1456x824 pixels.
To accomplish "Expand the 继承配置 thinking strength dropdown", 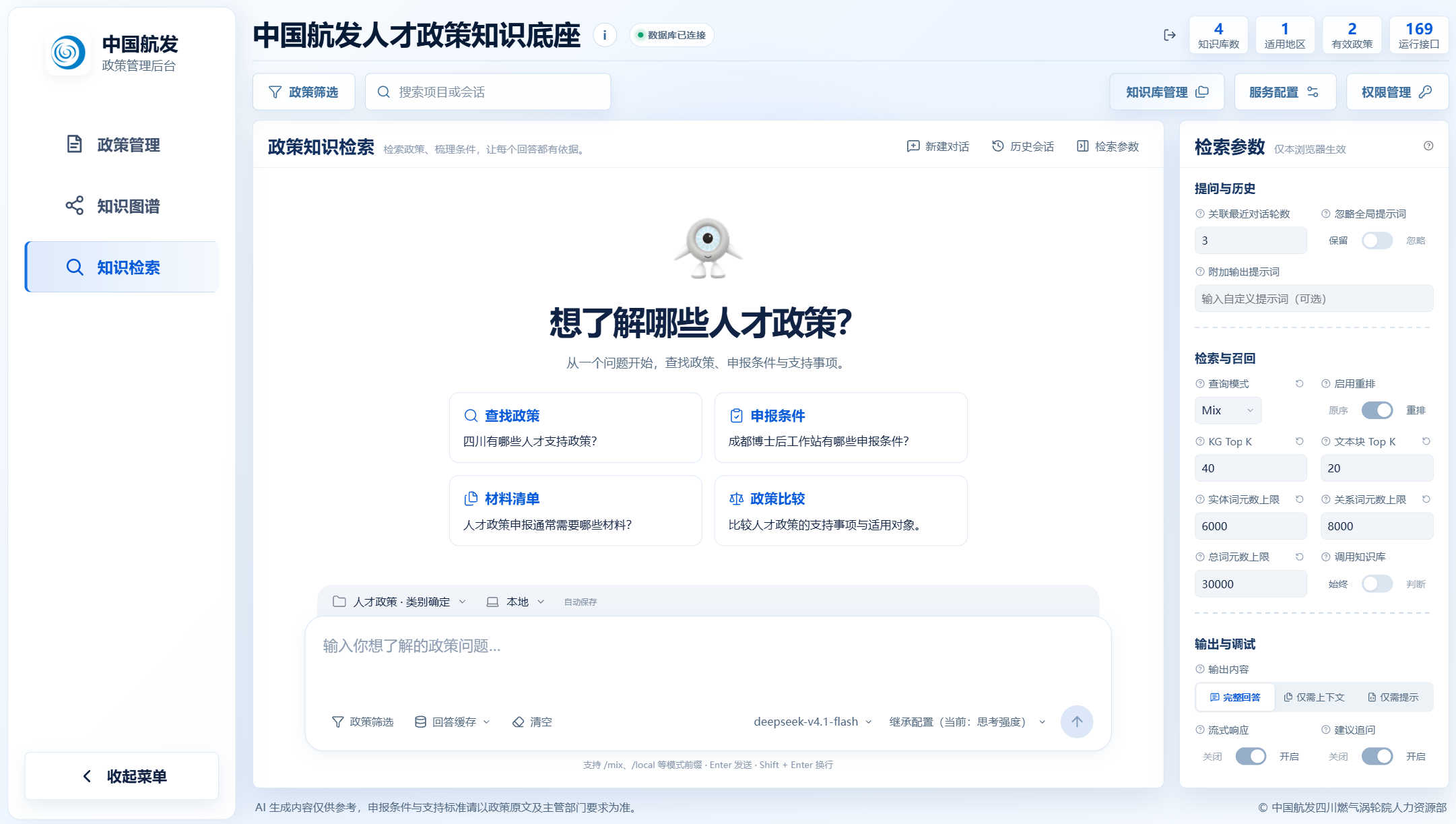I will point(967,722).
